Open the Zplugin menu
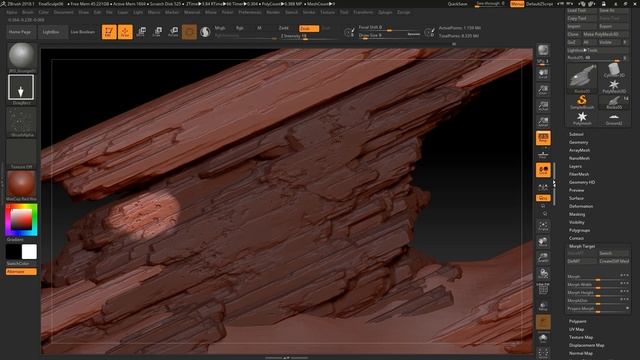This screenshot has width=640, height=360. click(x=385, y=12)
